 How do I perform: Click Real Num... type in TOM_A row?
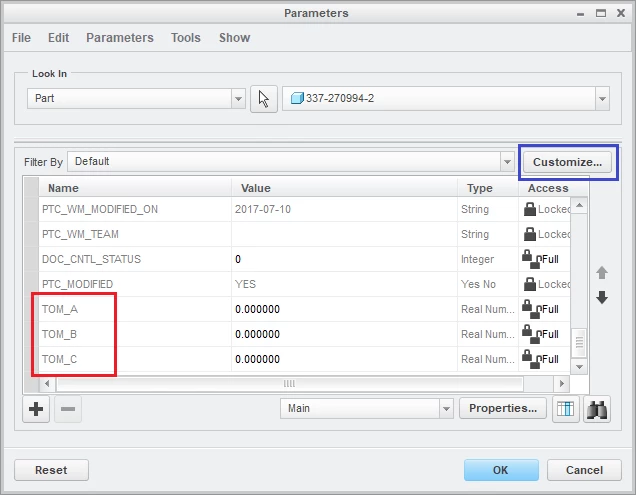pos(488,309)
